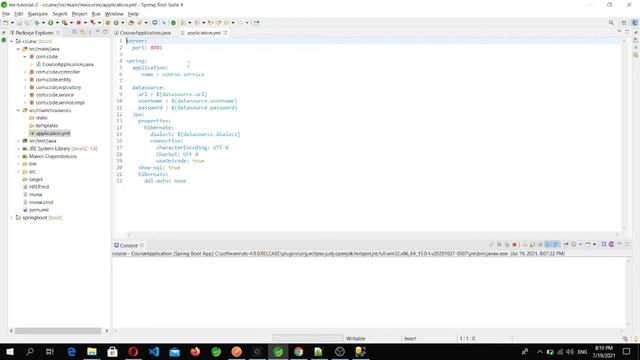Viewport: 640px width, 360px height.
Task: Select the application.yml editor tab
Action: tap(204, 33)
